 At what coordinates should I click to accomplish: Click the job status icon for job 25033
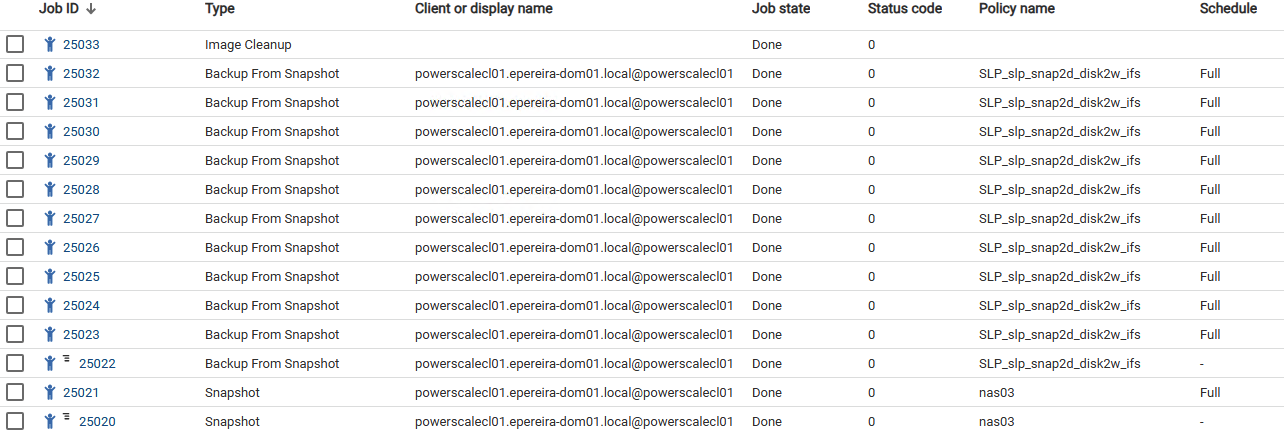50,45
